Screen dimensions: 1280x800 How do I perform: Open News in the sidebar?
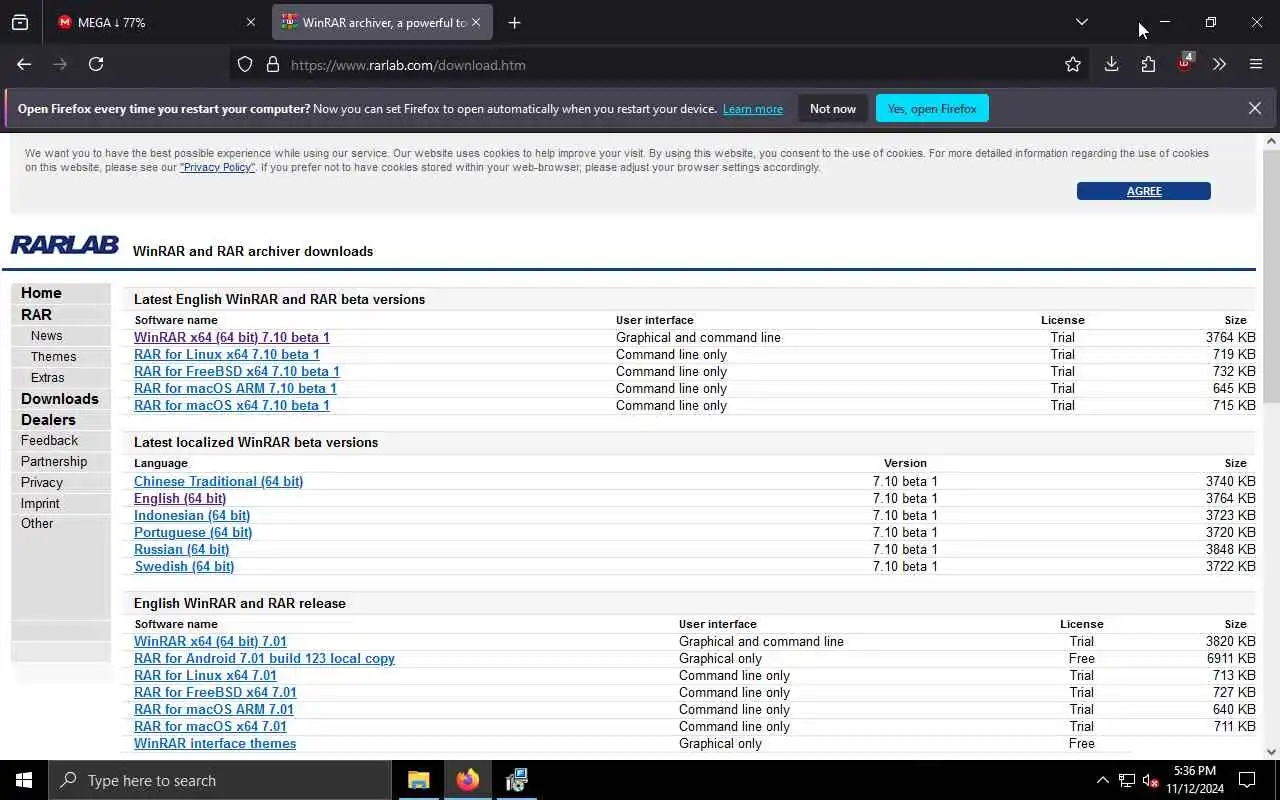[x=46, y=336]
